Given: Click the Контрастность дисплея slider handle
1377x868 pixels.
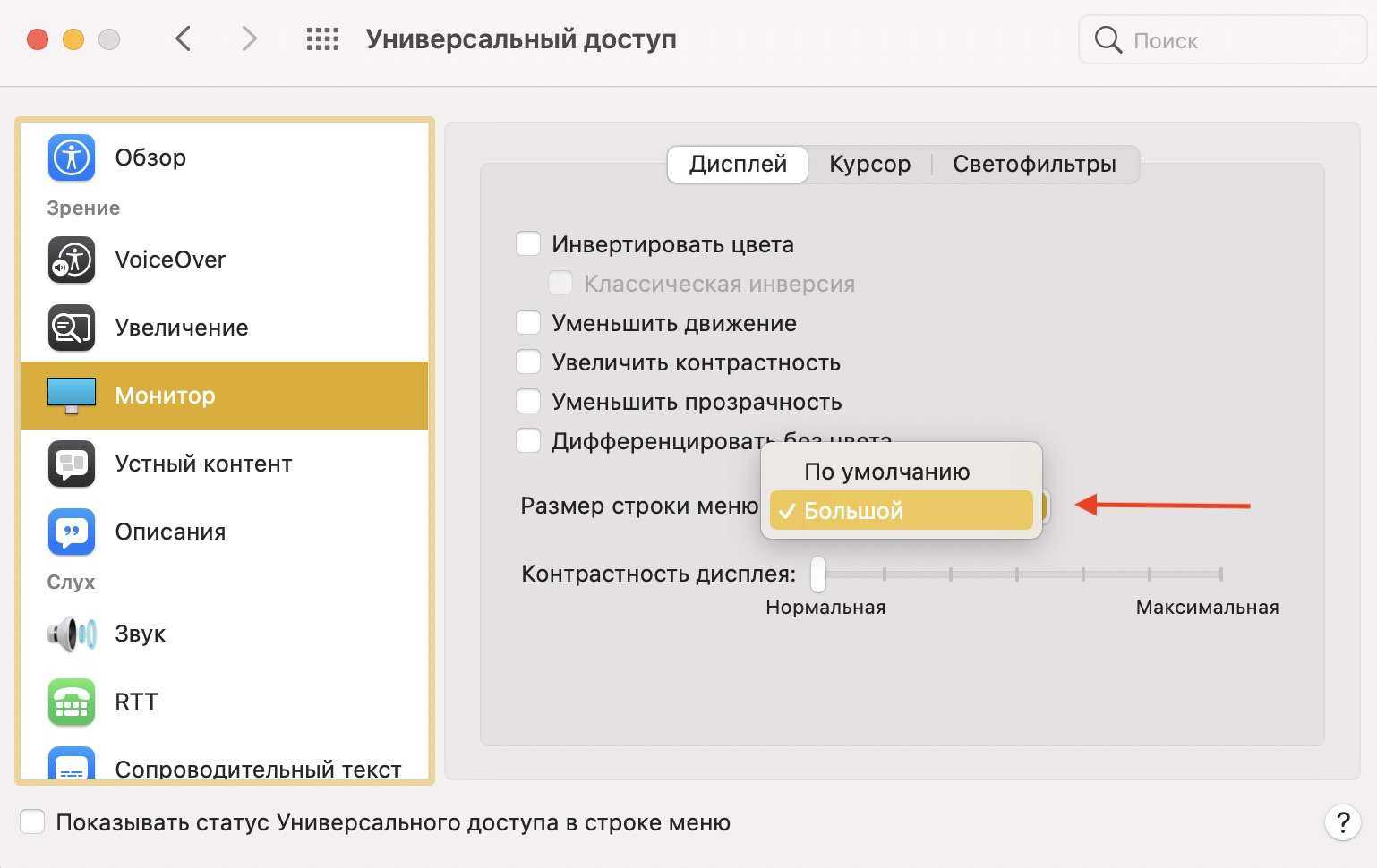Looking at the screenshot, I should pos(817,574).
